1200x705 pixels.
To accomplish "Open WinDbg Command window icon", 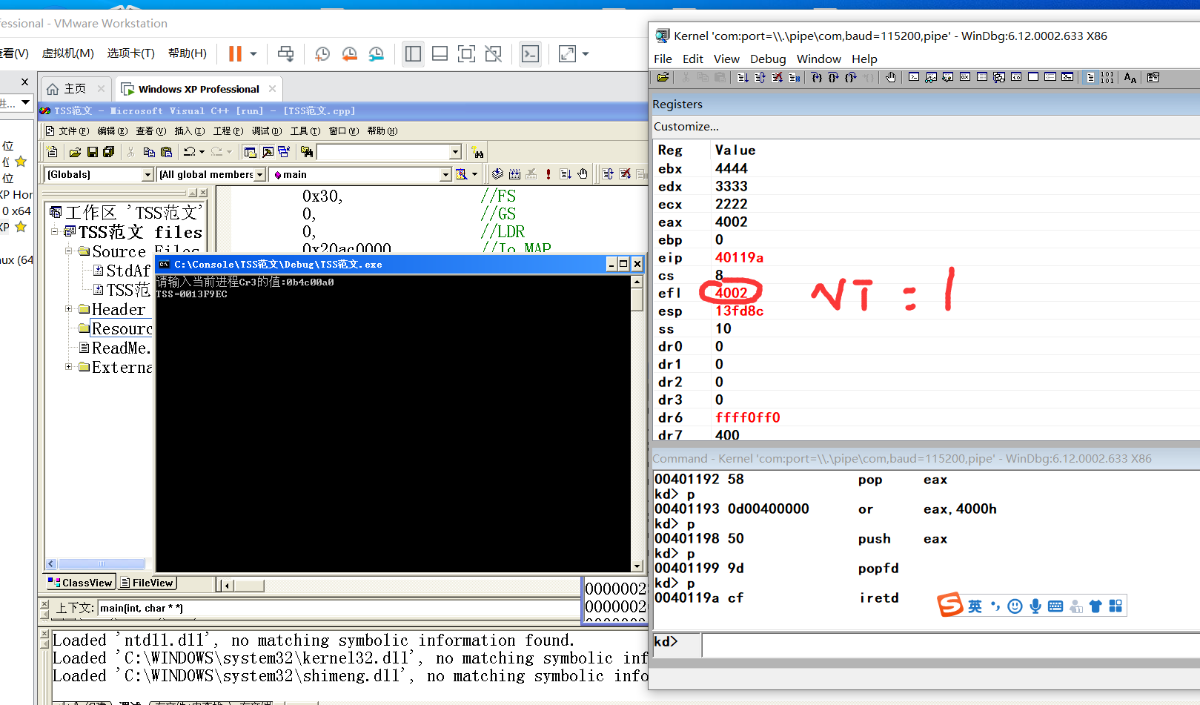I will click(914, 77).
